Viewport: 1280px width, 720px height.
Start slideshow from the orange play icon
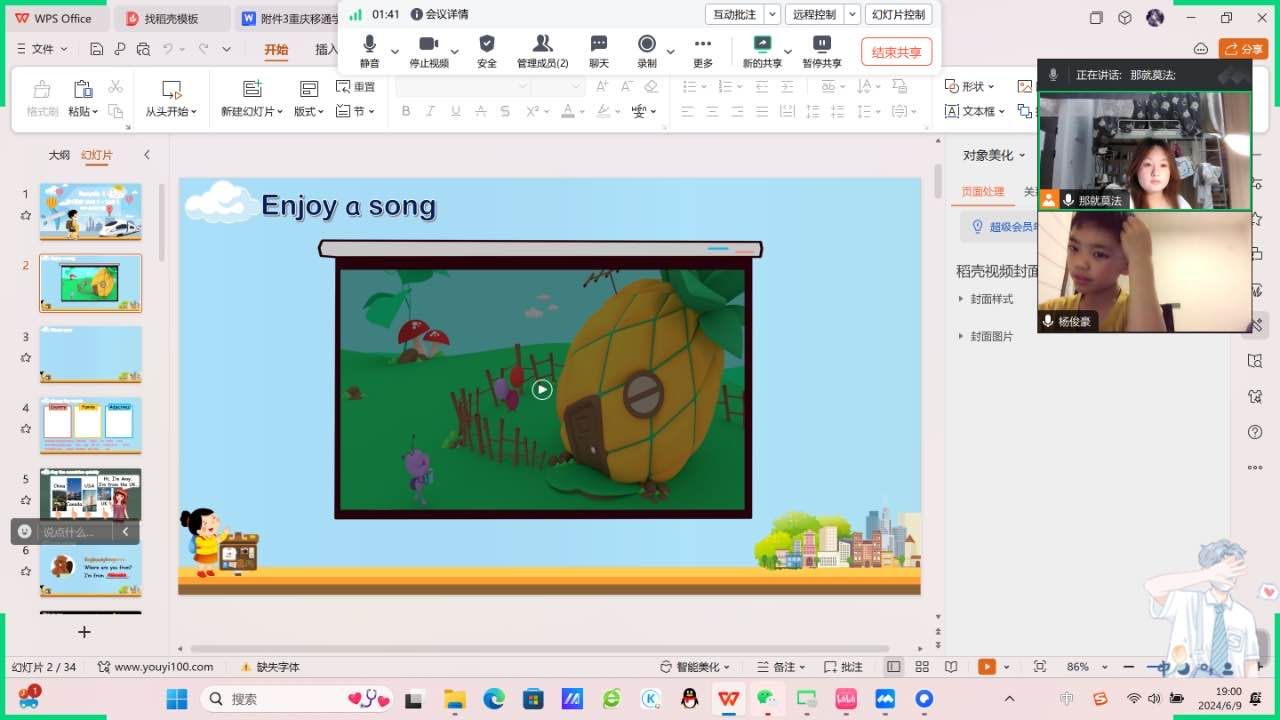coord(987,667)
